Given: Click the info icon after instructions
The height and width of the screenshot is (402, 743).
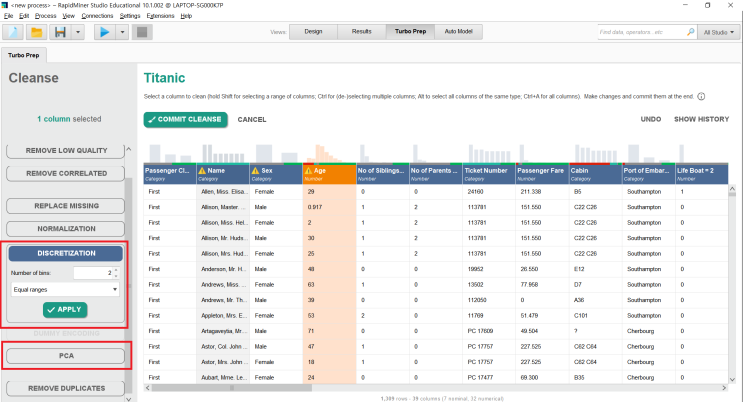Looking at the screenshot, I should click(x=701, y=96).
